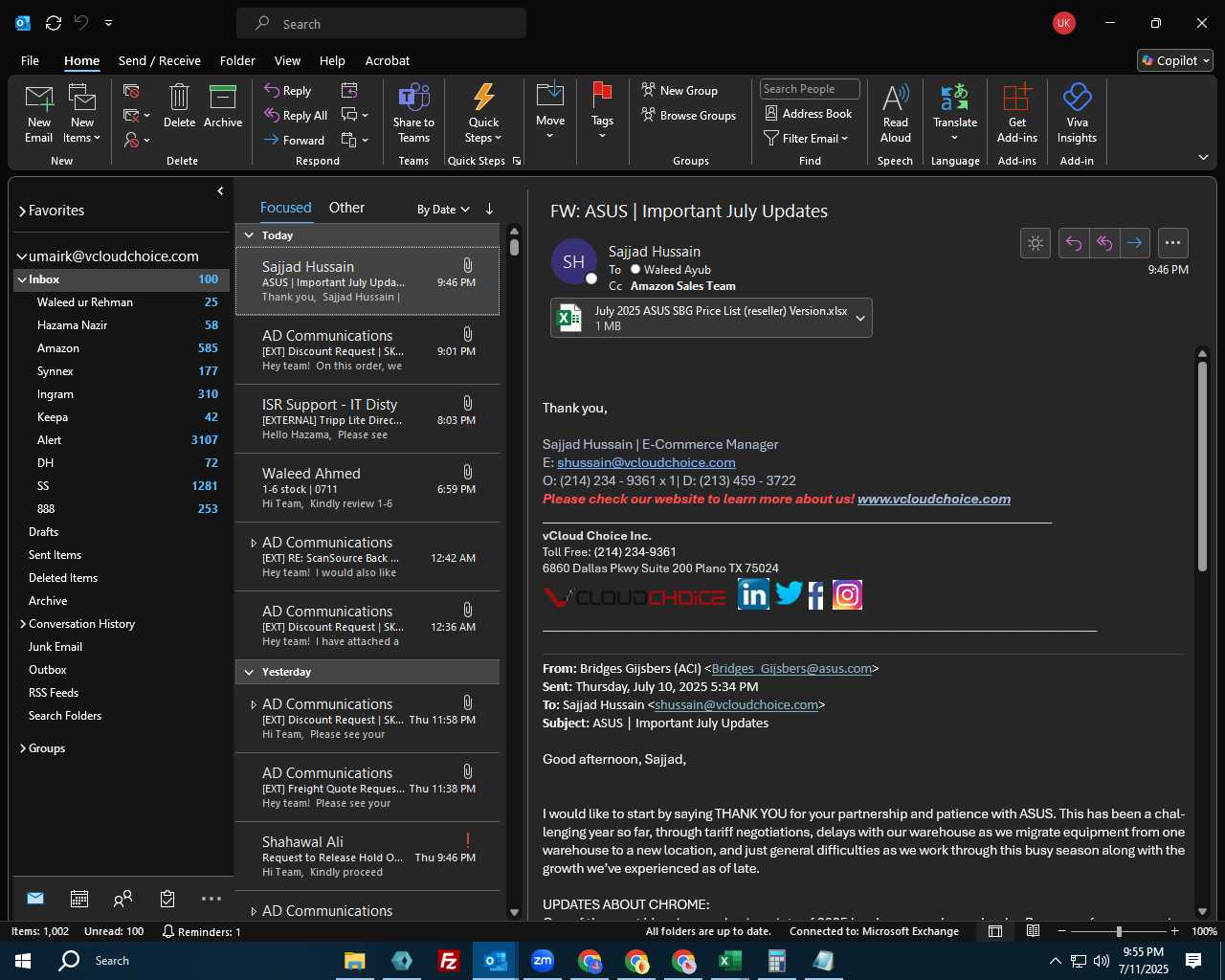Click Bridges_Gijsbers@asus.com email link
Viewport: 1225px width, 980px height.
pyautogui.click(x=791, y=668)
